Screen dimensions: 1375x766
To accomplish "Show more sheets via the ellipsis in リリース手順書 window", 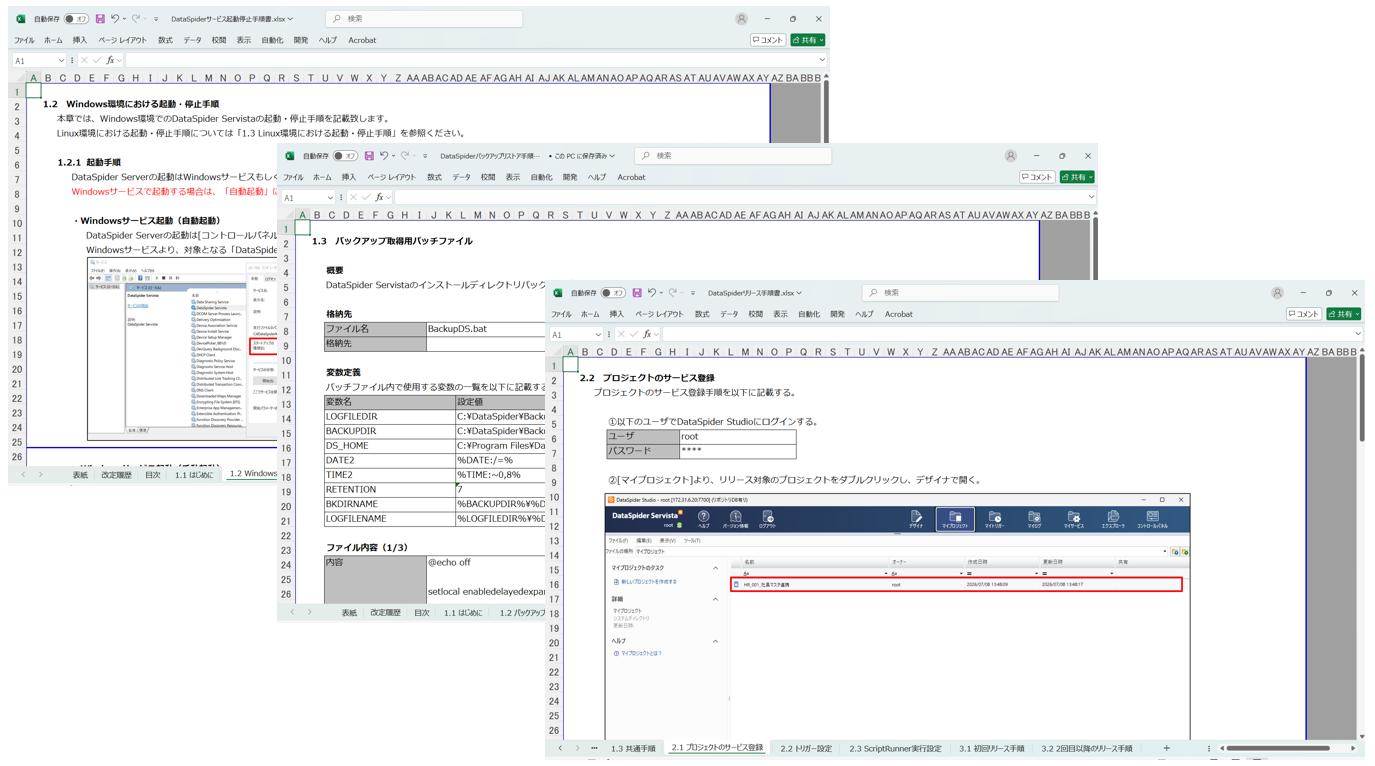I will 594,748.
